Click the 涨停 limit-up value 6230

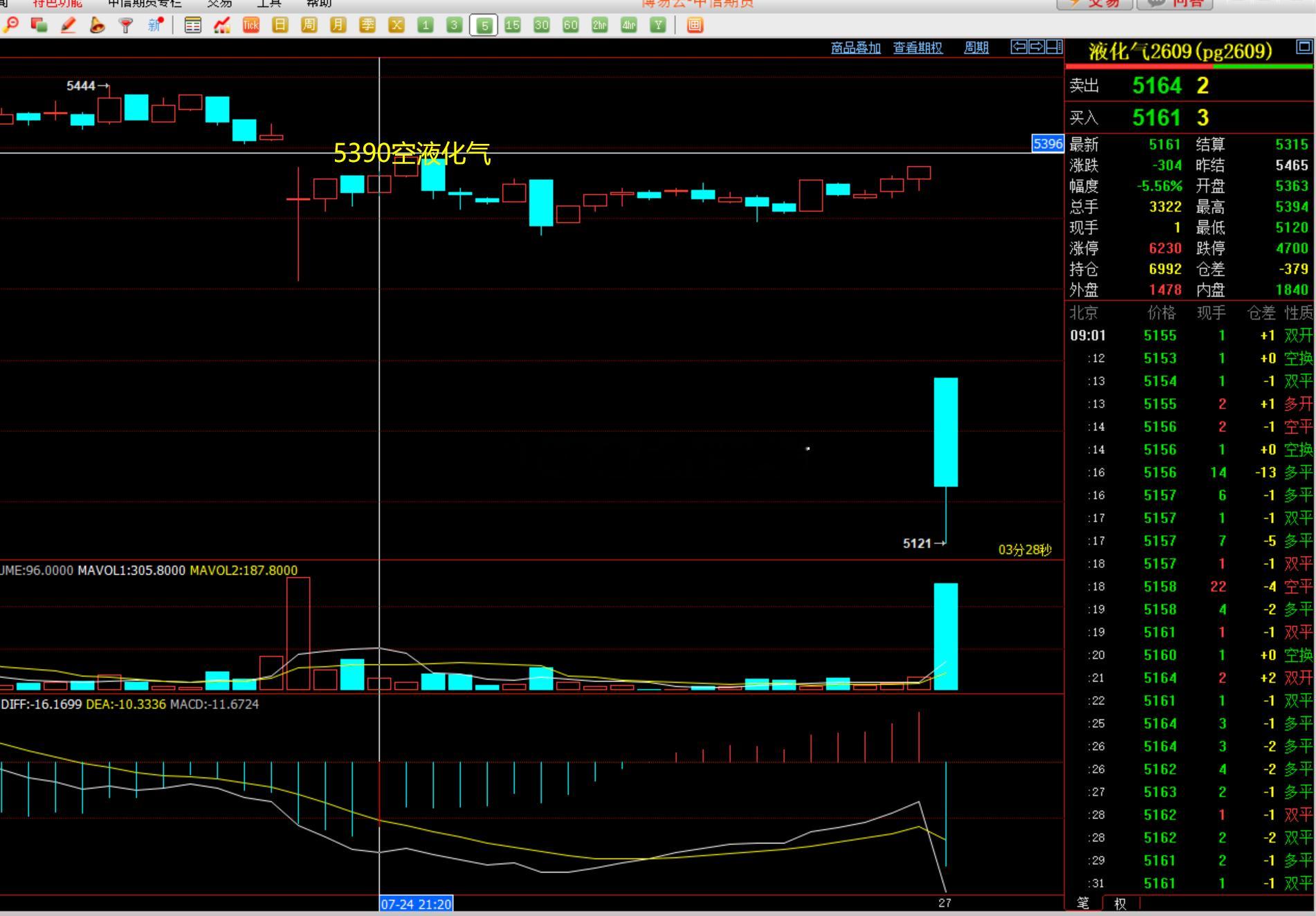click(1165, 248)
